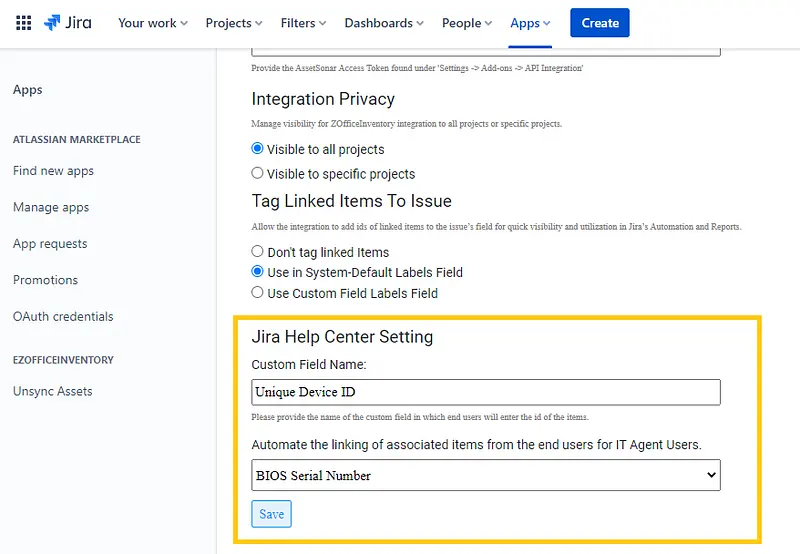This screenshot has height=554, width=800.
Task: Expand the Projects menu
Action: click(234, 23)
